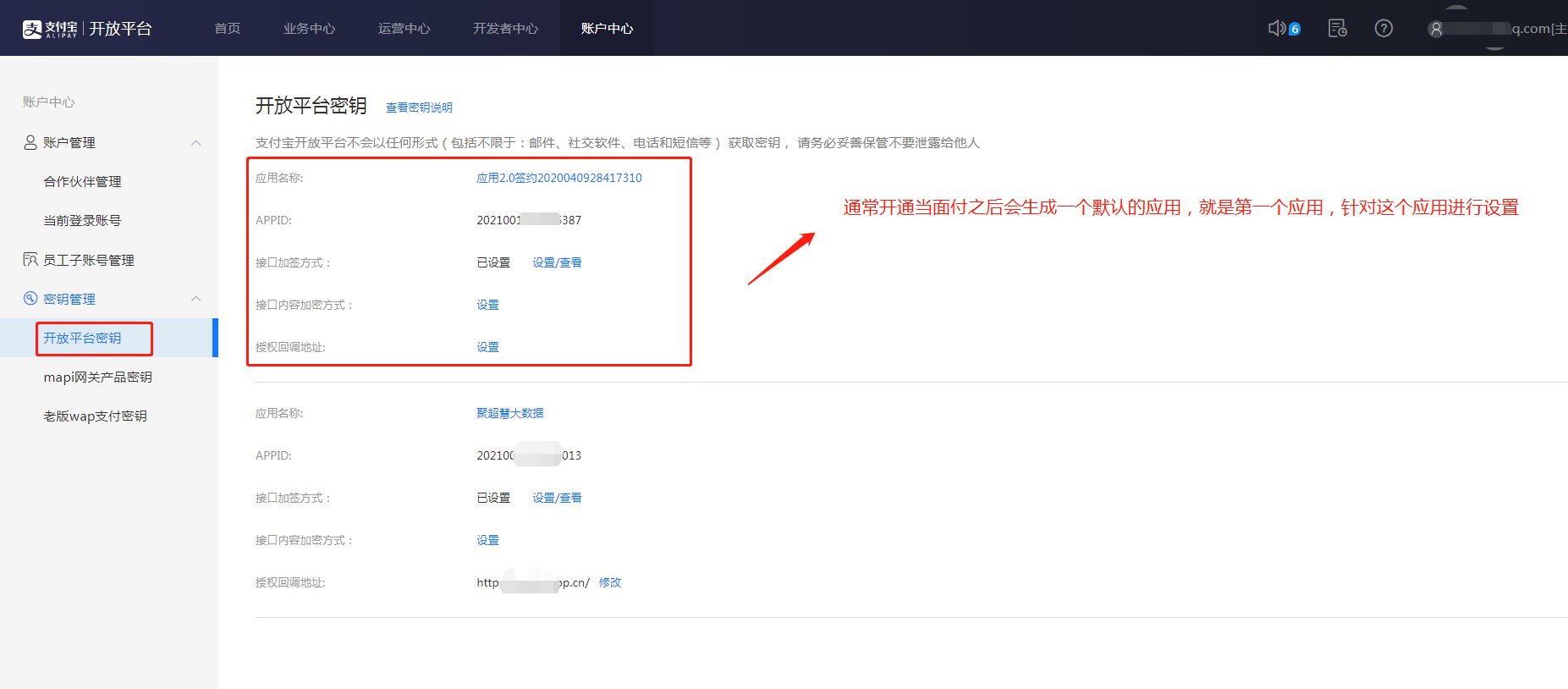1568x689 pixels.
Task: Click 设置/查看 for 聚超慧大数据 接口加签方式
Action: tap(557, 498)
